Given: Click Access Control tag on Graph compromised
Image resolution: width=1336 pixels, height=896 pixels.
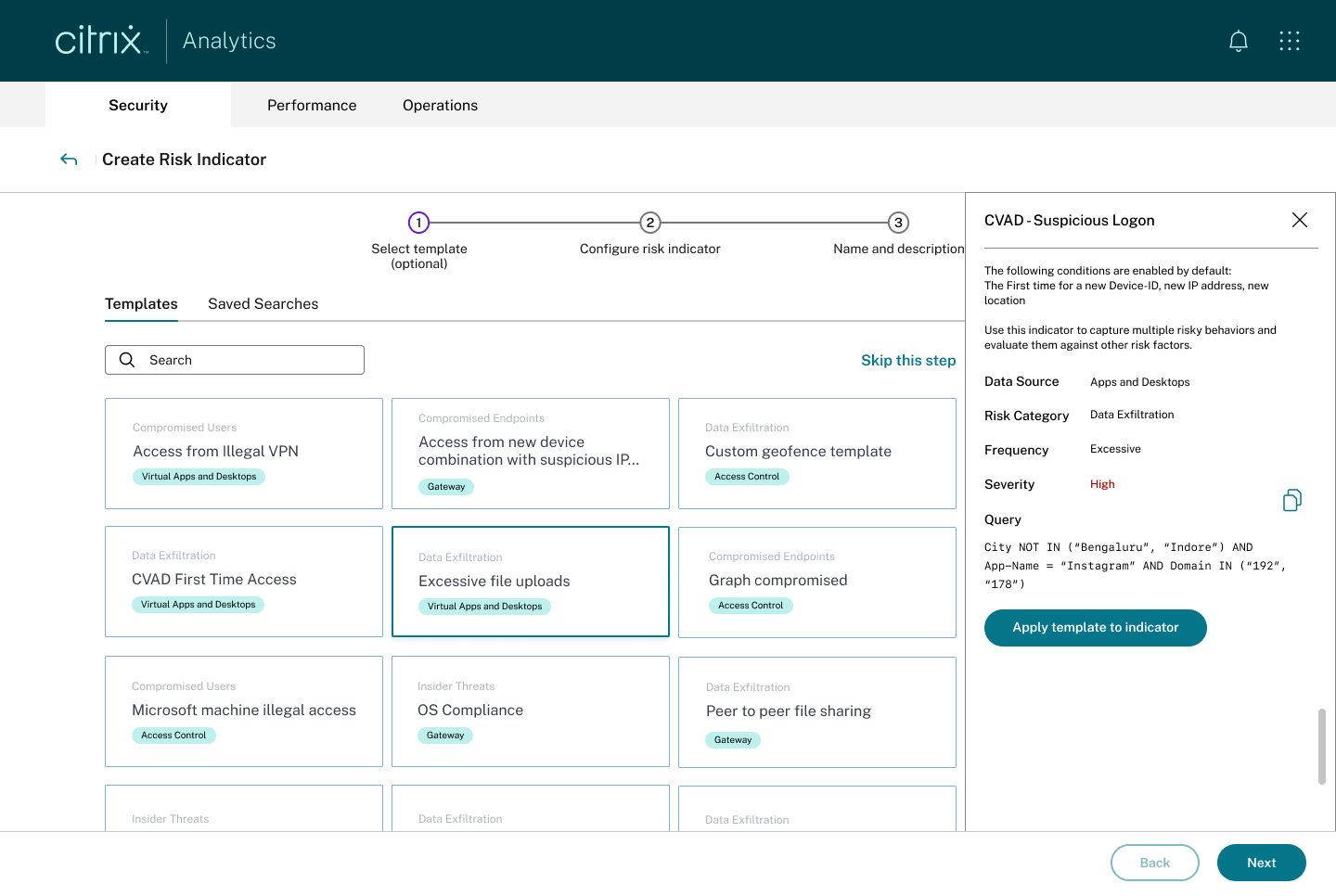Looking at the screenshot, I should [751, 606].
